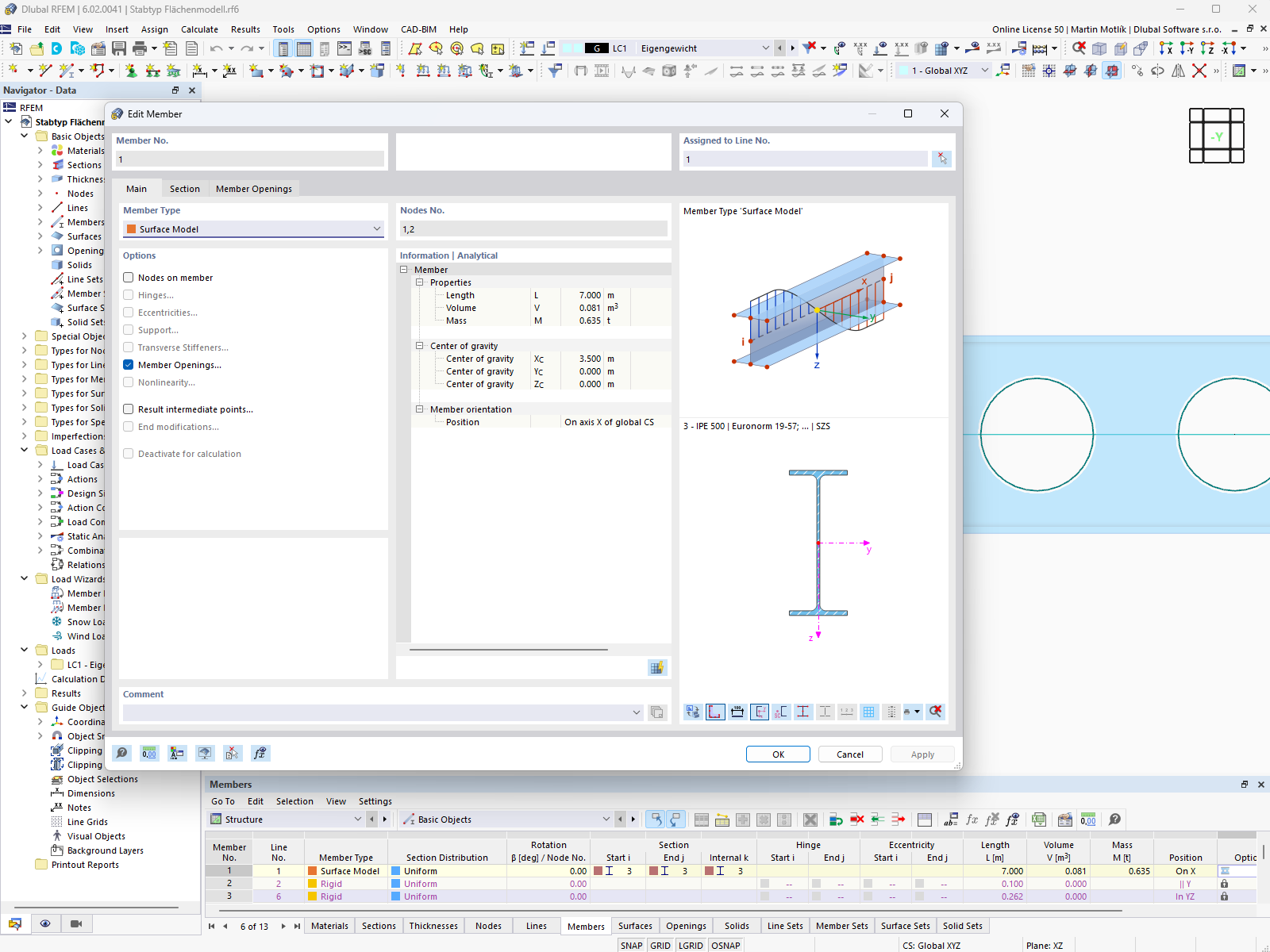This screenshot has height=952, width=1270.
Task: Select Surface Model cell in Members table
Action: [345, 871]
